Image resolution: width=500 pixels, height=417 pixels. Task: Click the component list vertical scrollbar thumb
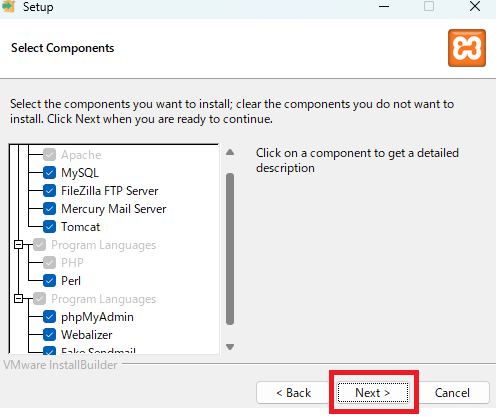(230, 249)
